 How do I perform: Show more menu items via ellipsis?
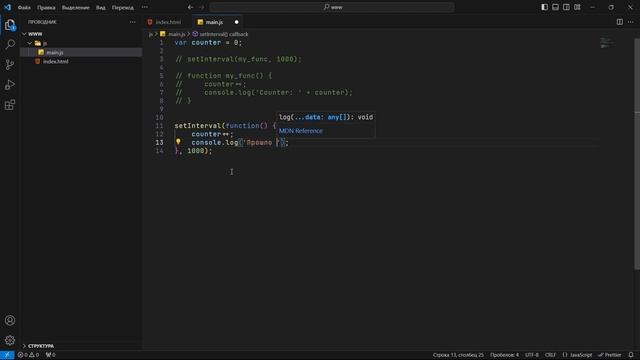click(145, 7)
